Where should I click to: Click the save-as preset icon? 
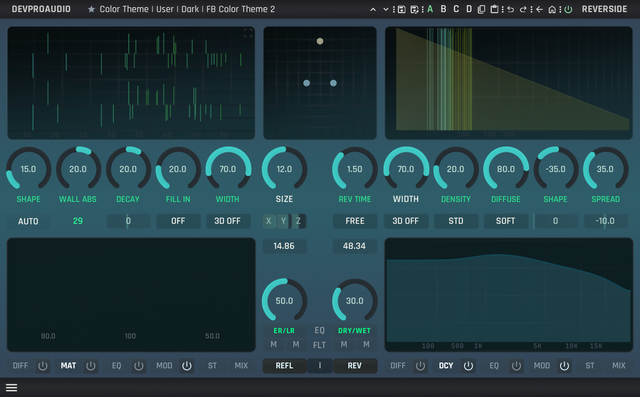414,9
